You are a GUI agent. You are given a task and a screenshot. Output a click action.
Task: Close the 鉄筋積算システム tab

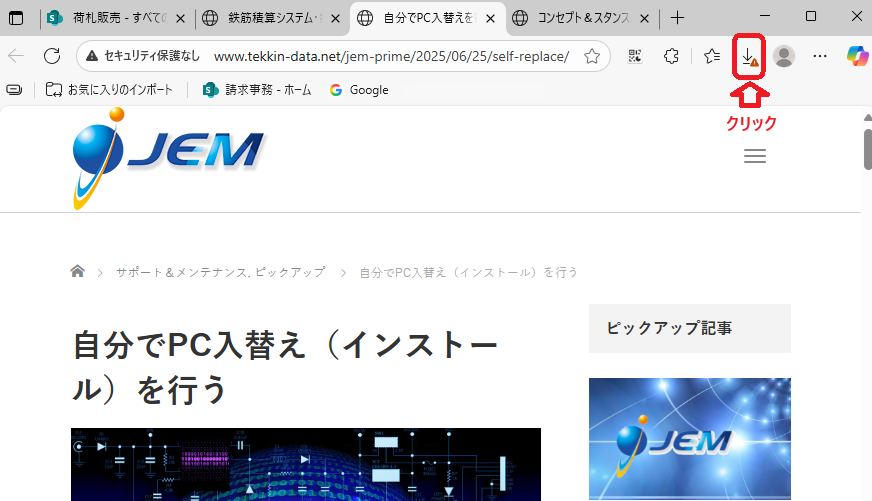pyautogui.click(x=335, y=18)
